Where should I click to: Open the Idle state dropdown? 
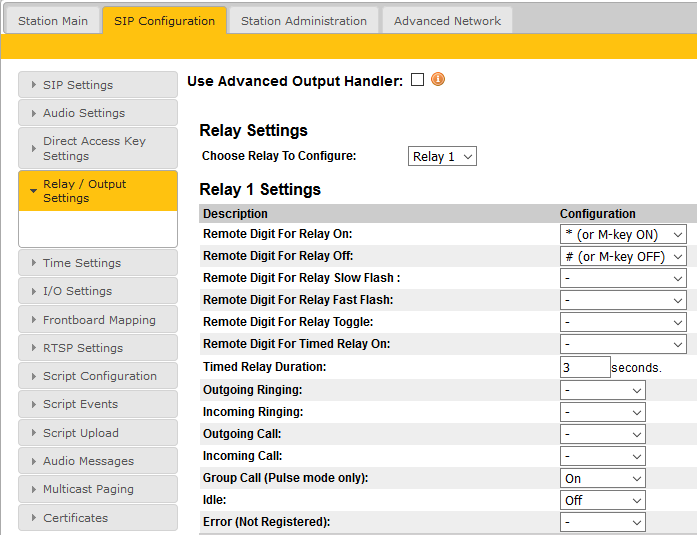[x=603, y=500]
